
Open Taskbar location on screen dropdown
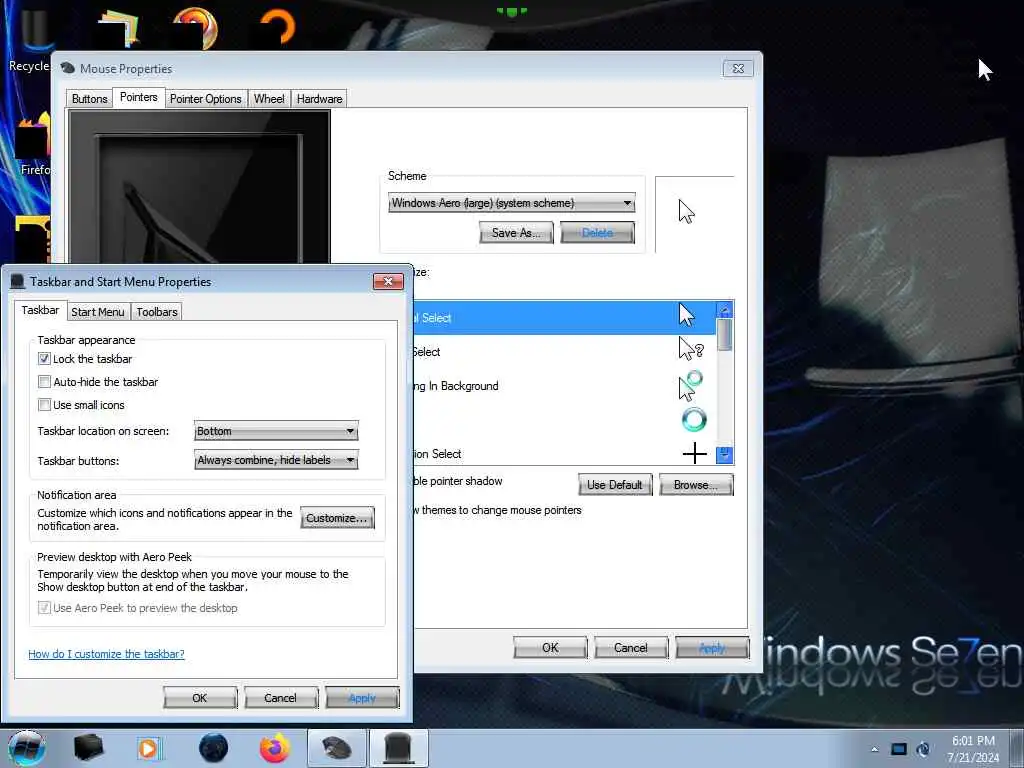coord(276,431)
